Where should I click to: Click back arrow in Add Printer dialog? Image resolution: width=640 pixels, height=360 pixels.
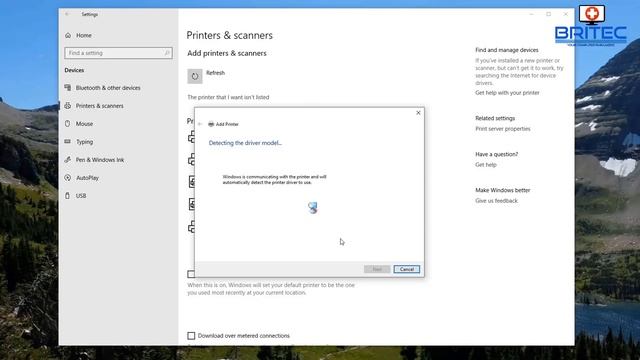(x=200, y=124)
